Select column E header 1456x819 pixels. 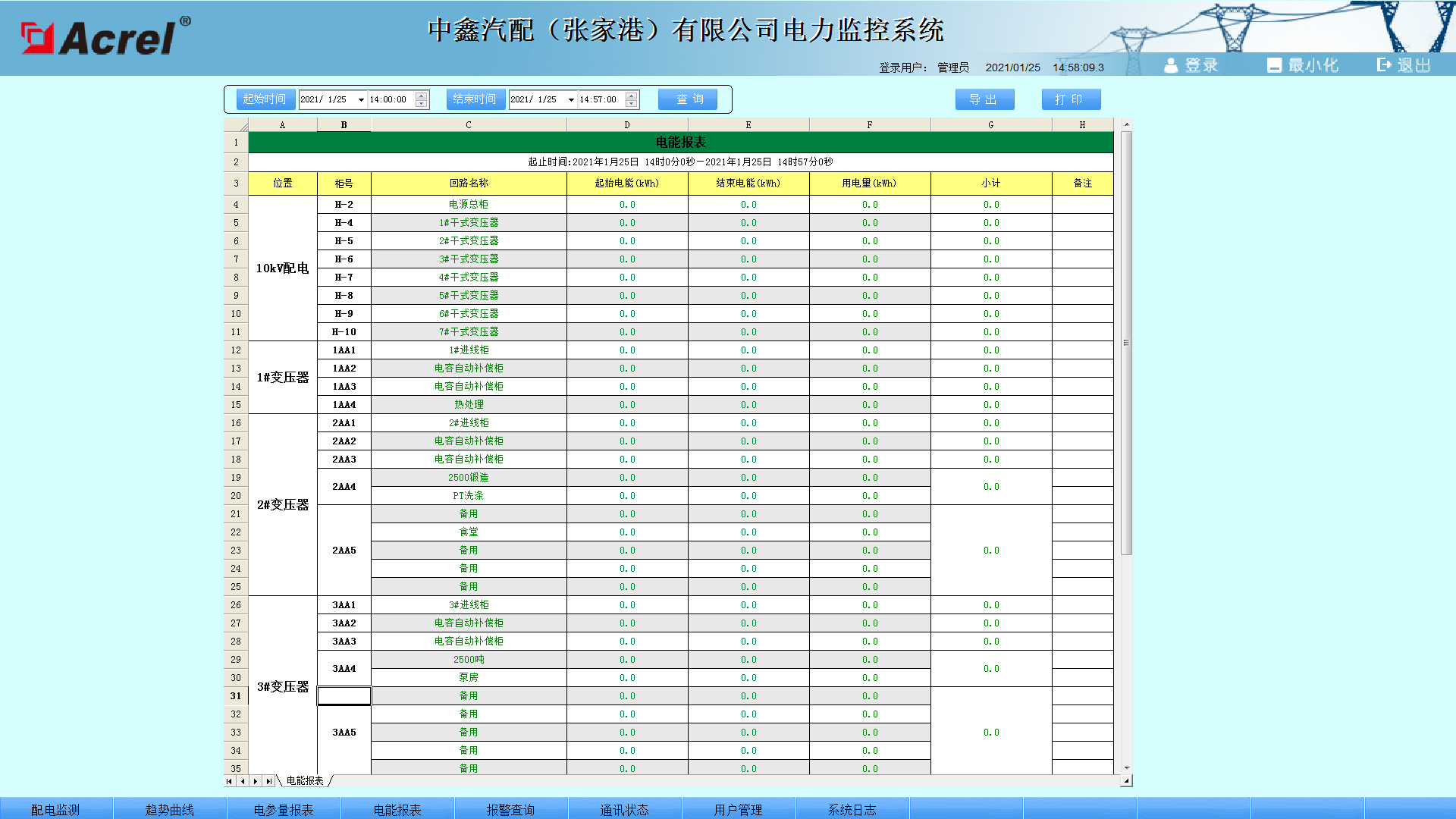point(748,125)
